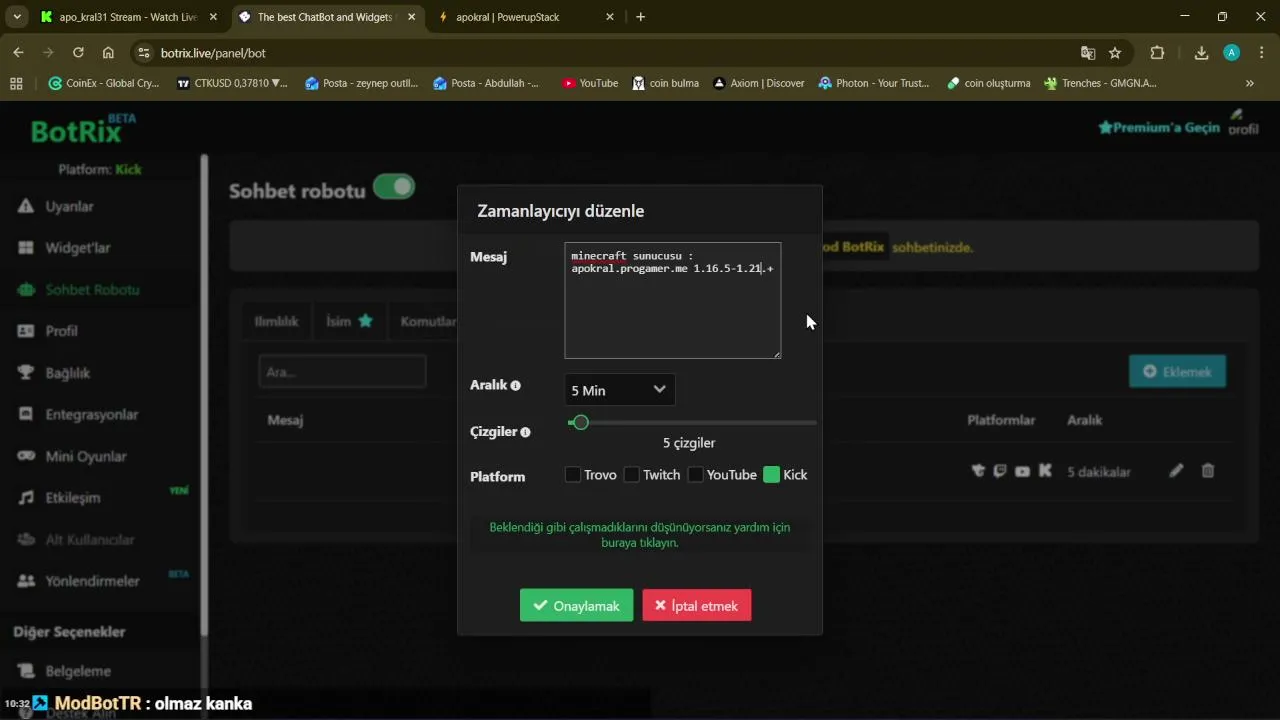Image resolution: width=1280 pixels, height=720 pixels.
Task: Open the profil icon at top right
Action: 1243,122
